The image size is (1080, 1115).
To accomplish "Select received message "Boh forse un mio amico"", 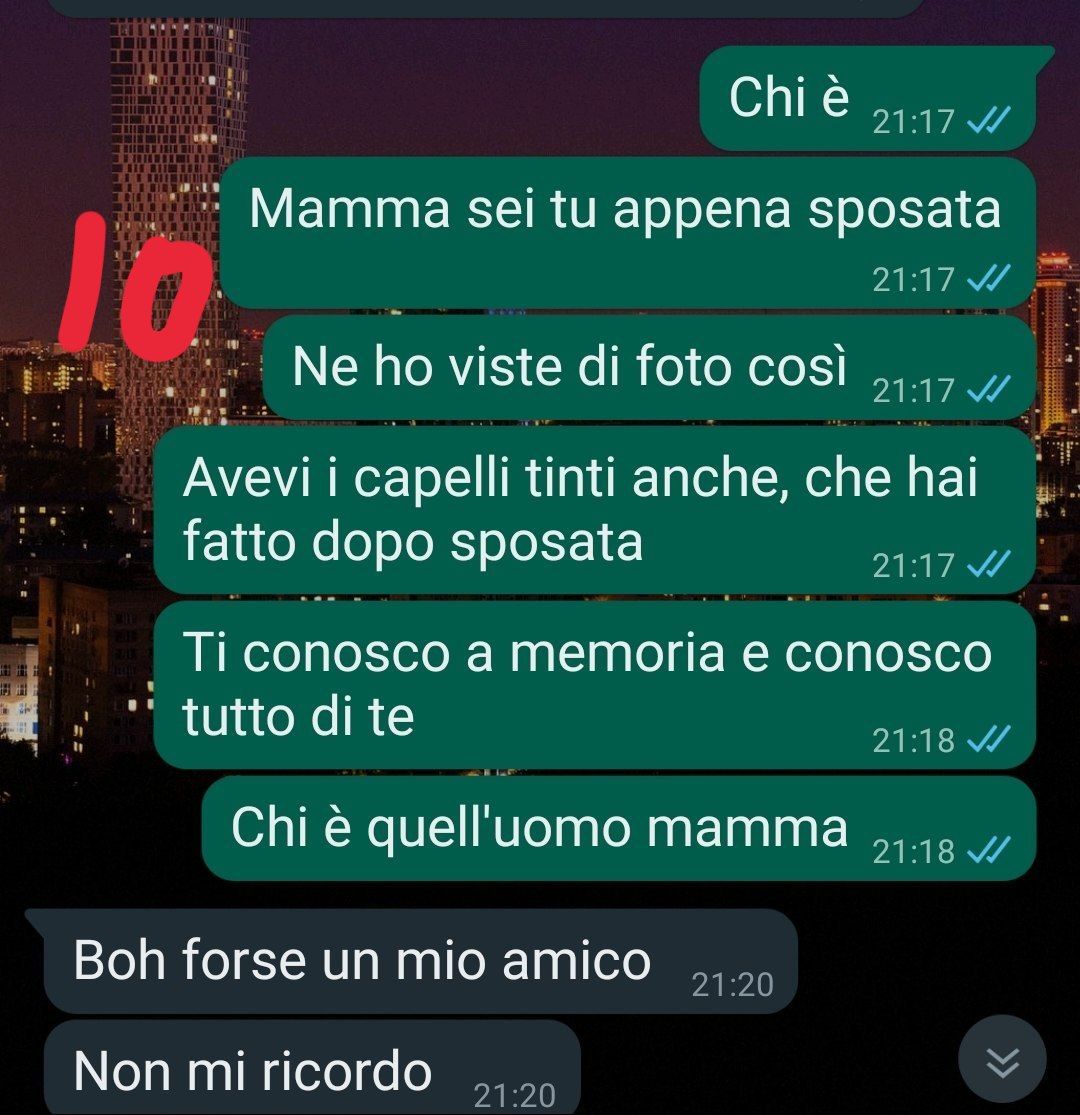I will point(412,961).
